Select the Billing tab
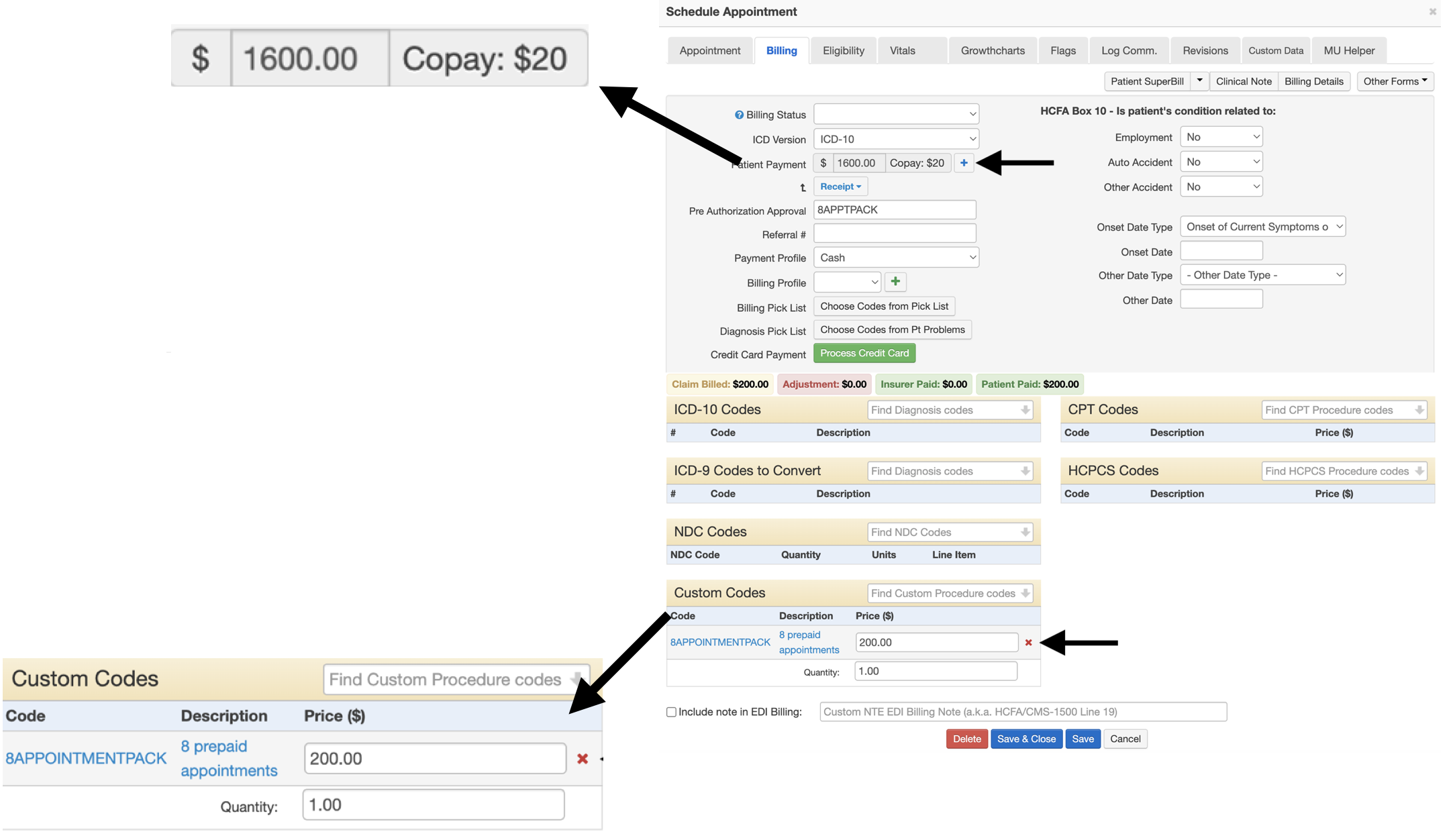The height and width of the screenshot is (840, 1455). [x=781, y=50]
